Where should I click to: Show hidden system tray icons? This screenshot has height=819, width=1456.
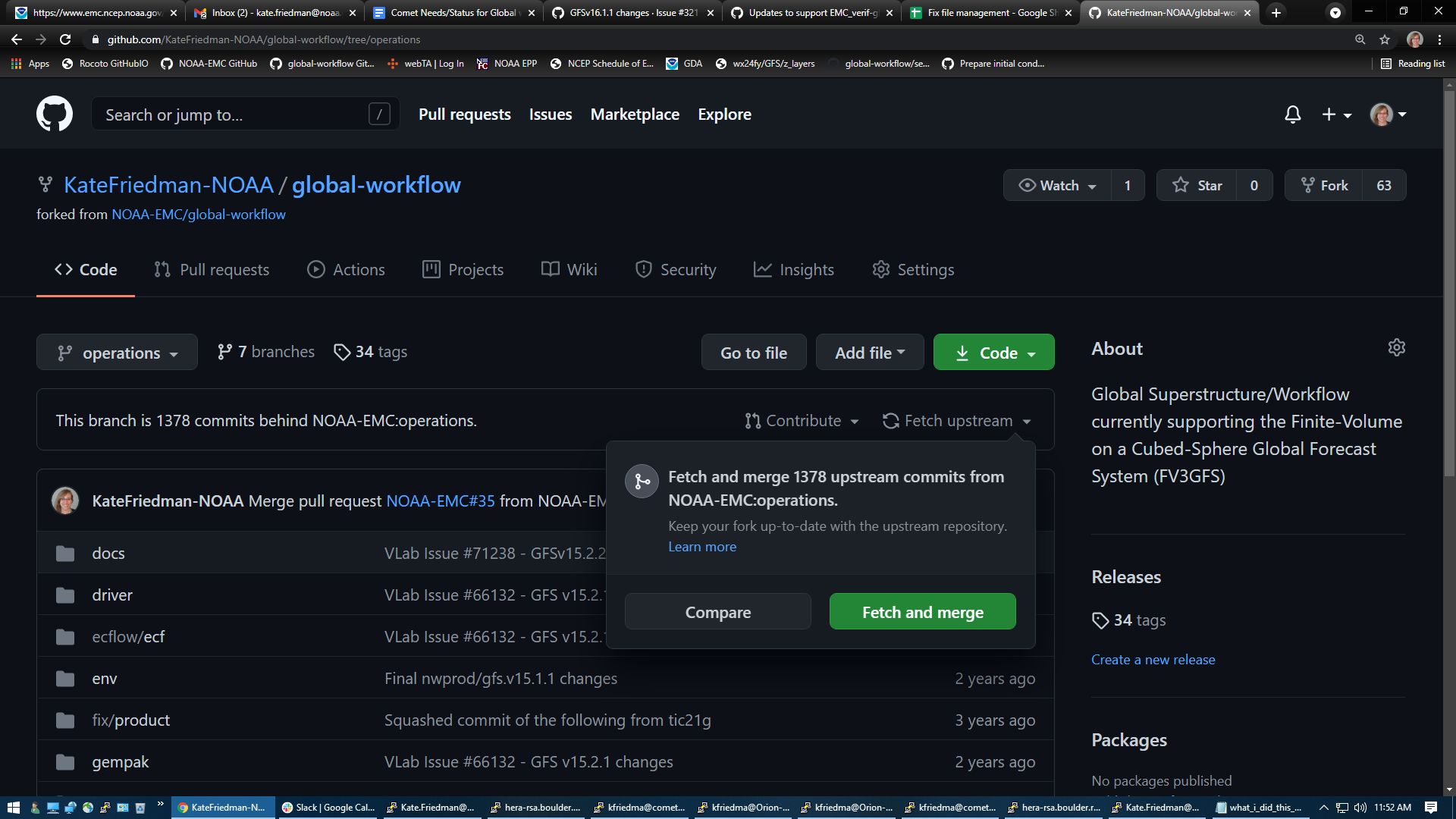point(1324,808)
